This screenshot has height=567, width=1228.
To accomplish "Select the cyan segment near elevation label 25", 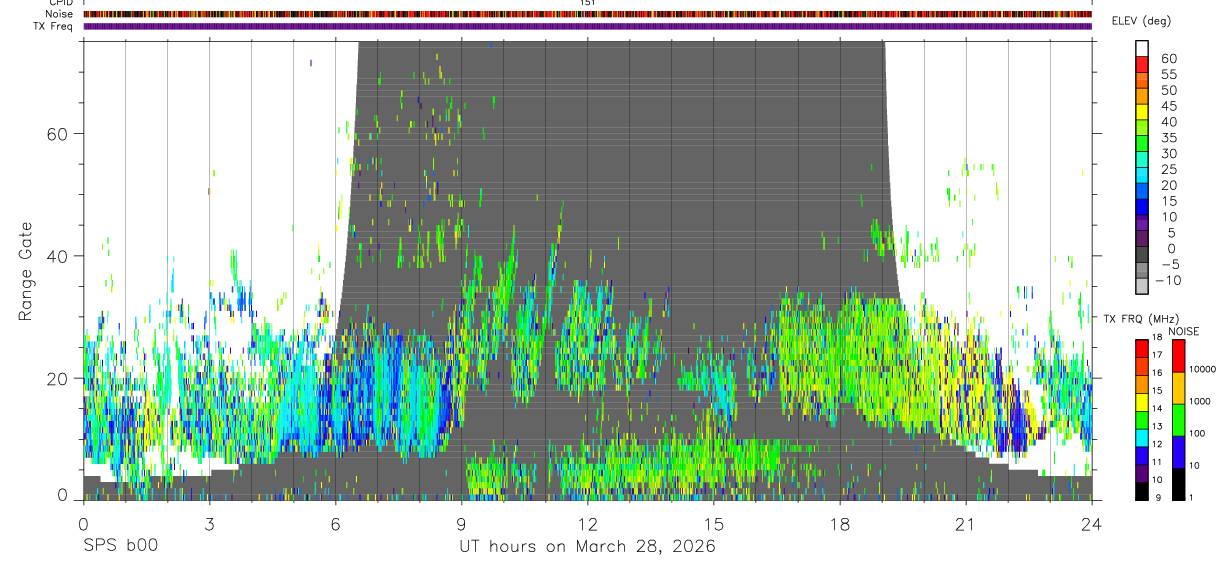I will tap(1142, 175).
